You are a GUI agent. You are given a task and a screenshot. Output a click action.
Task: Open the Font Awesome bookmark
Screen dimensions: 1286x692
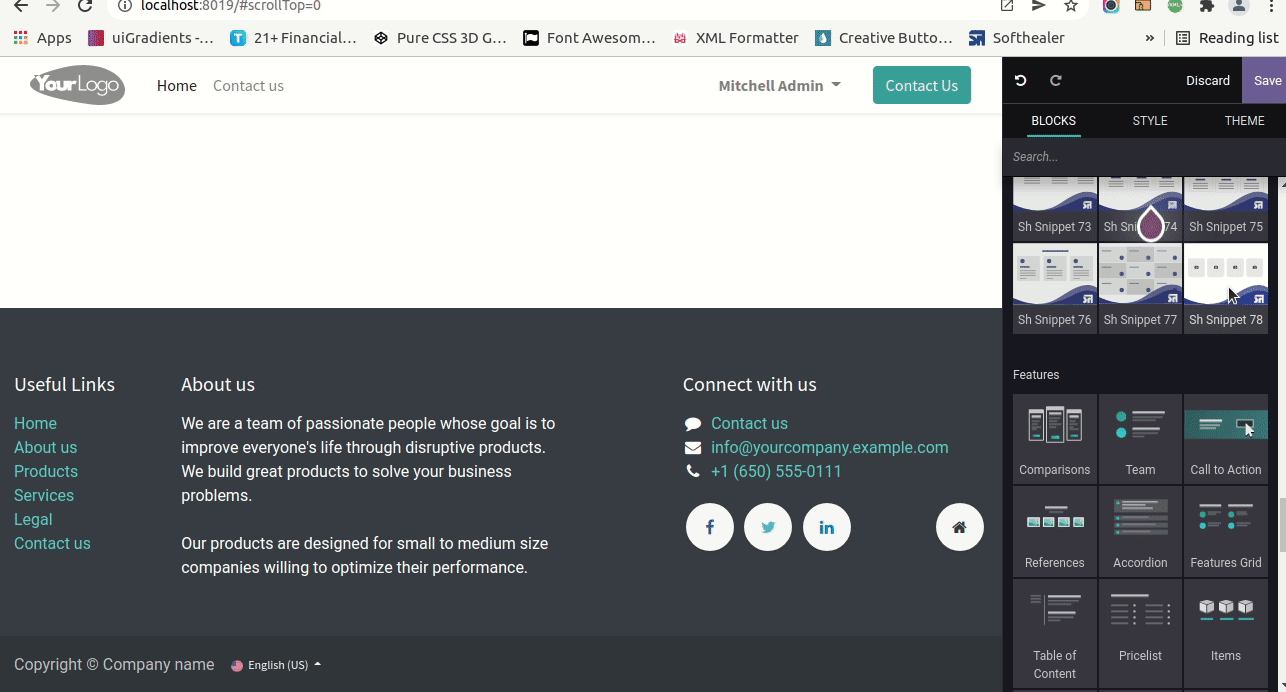pos(589,38)
